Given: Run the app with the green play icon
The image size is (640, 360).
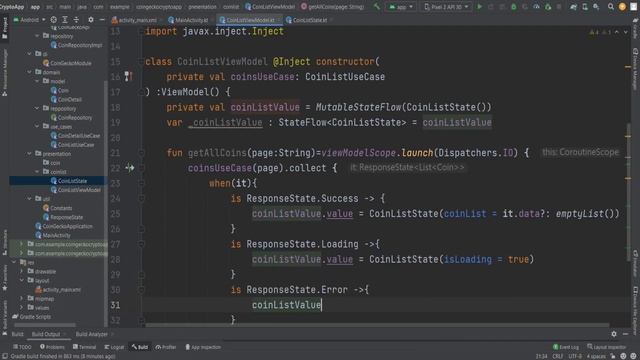Looking at the screenshot, I should (480, 7).
